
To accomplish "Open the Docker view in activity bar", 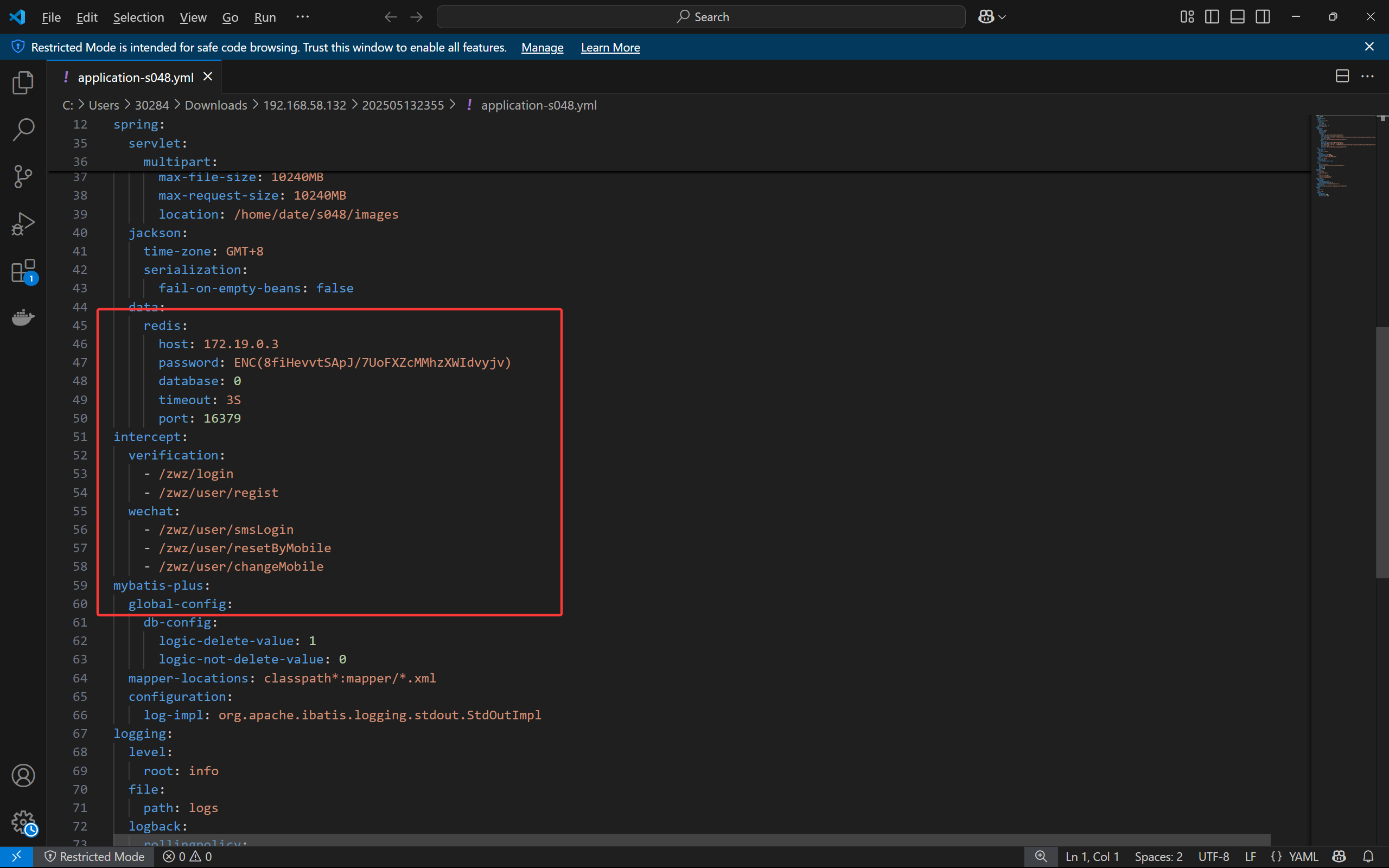I will click(23, 317).
